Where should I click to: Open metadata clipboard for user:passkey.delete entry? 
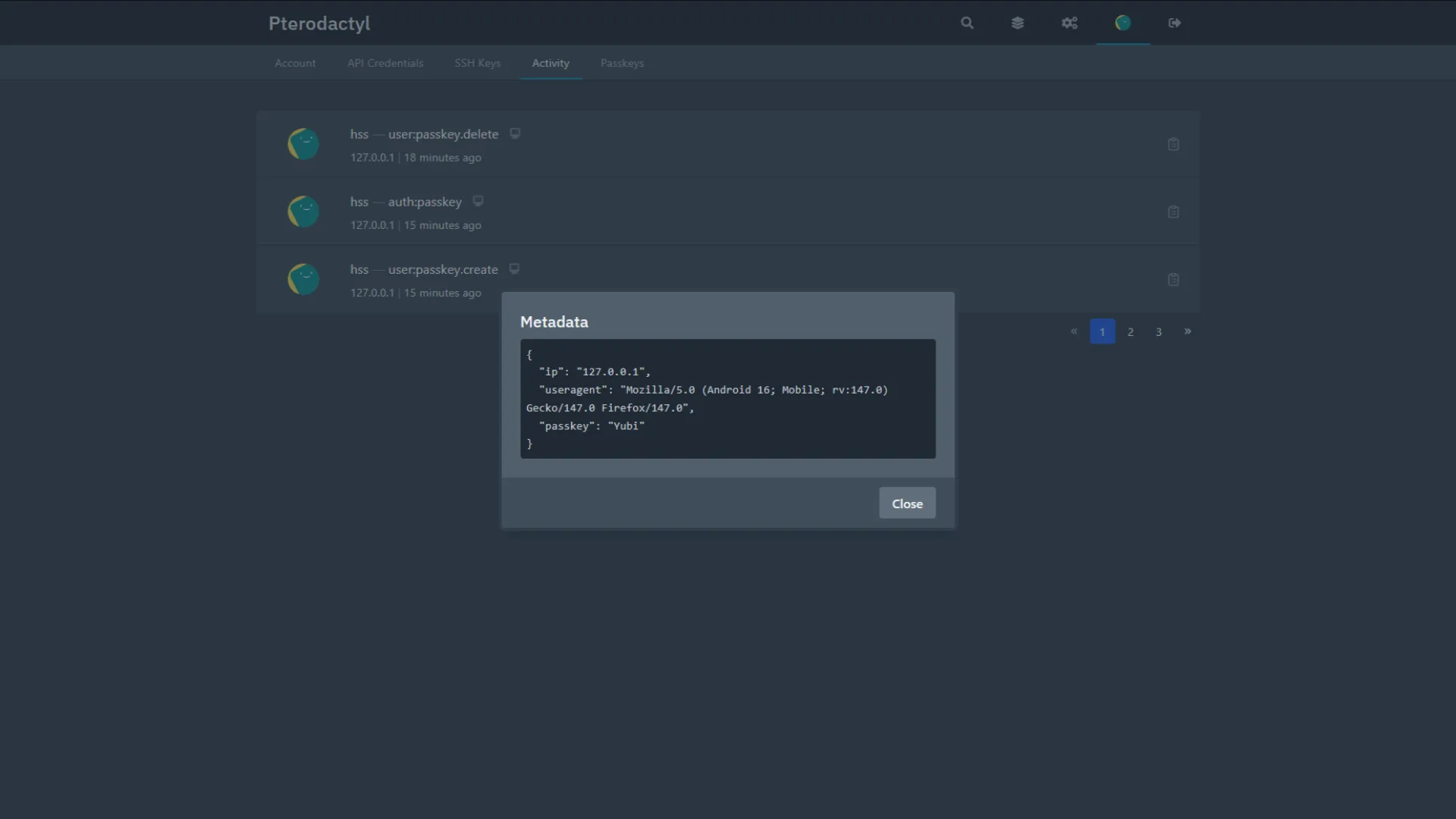(1173, 144)
